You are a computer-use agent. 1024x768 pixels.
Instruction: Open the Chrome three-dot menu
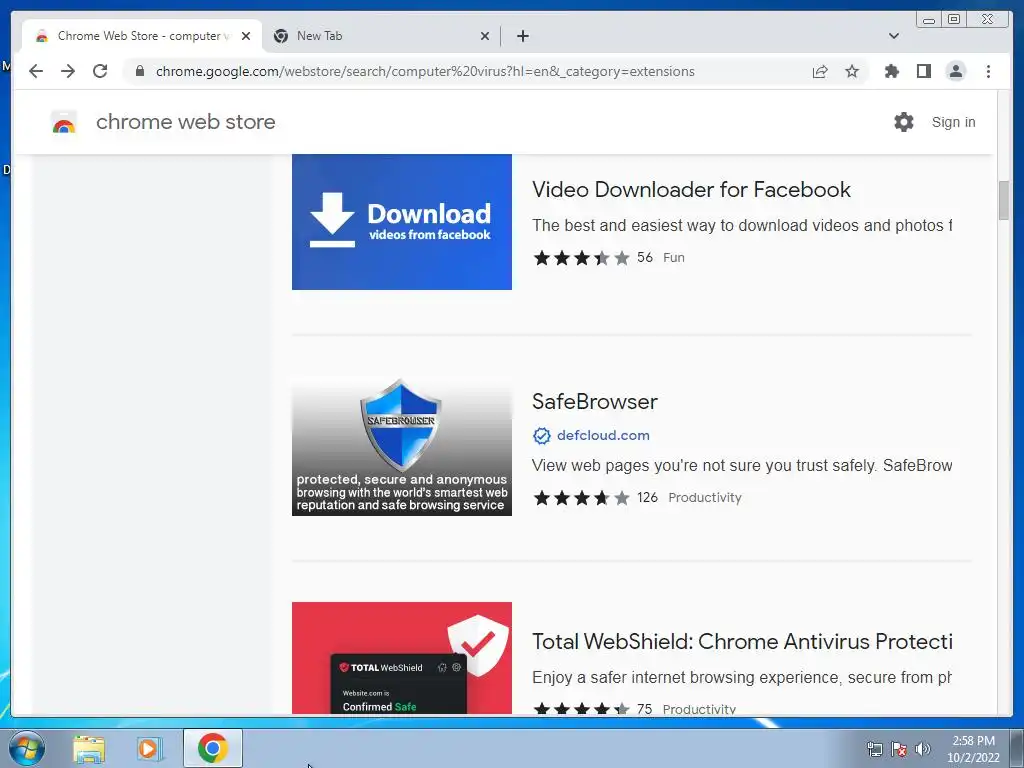pyautogui.click(x=988, y=71)
